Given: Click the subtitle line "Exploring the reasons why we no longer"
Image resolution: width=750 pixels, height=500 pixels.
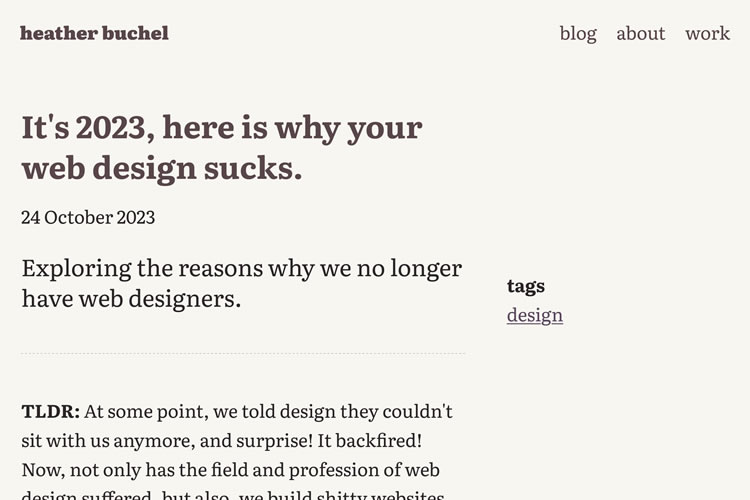Looking at the screenshot, I should (241, 268).
